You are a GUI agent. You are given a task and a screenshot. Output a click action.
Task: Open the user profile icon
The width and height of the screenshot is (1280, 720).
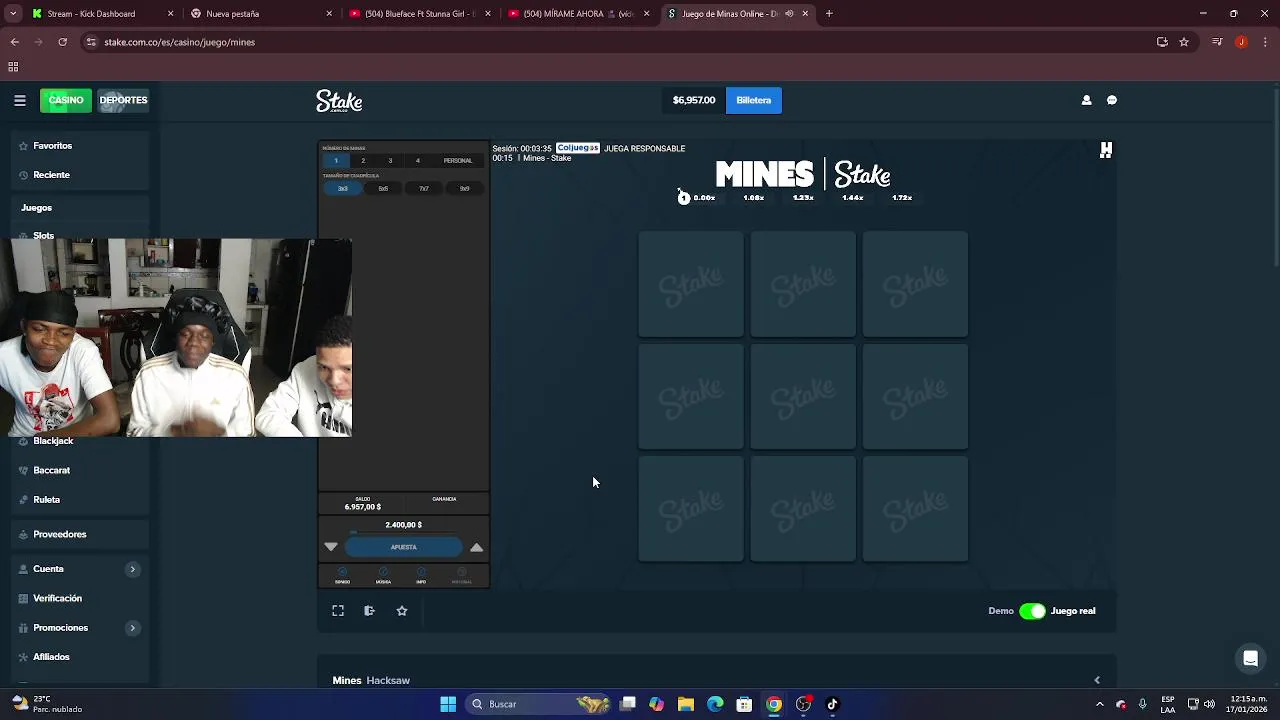click(1086, 100)
